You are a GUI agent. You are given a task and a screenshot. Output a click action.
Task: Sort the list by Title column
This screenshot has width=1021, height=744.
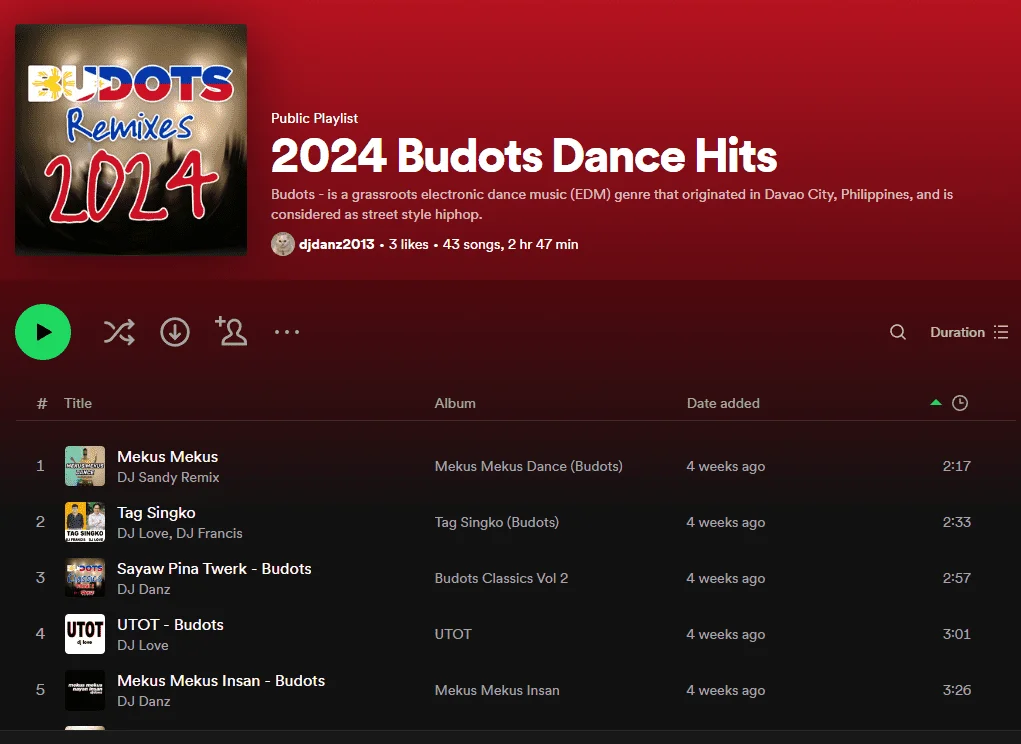77,403
